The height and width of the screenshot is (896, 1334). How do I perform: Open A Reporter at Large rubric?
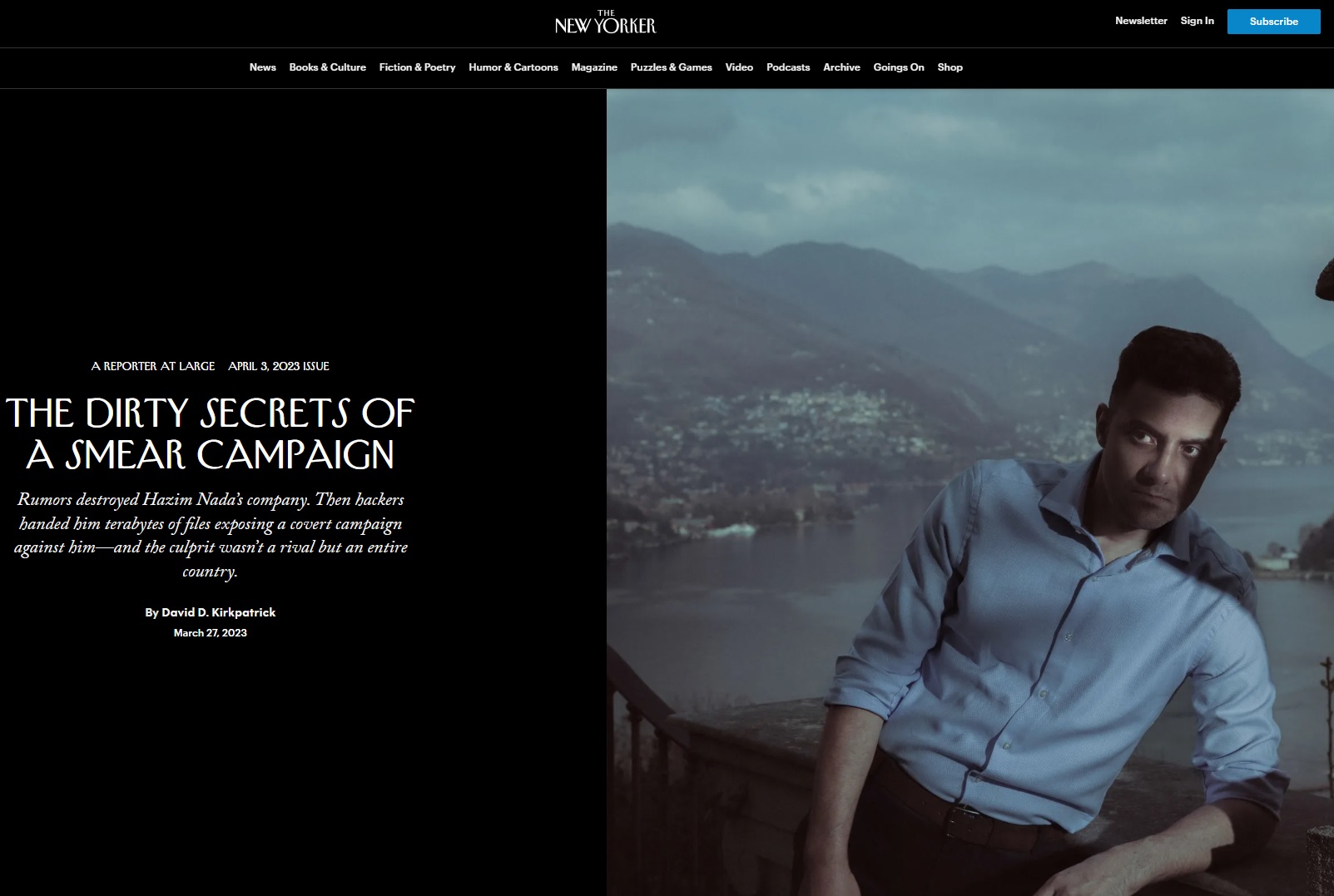(153, 366)
